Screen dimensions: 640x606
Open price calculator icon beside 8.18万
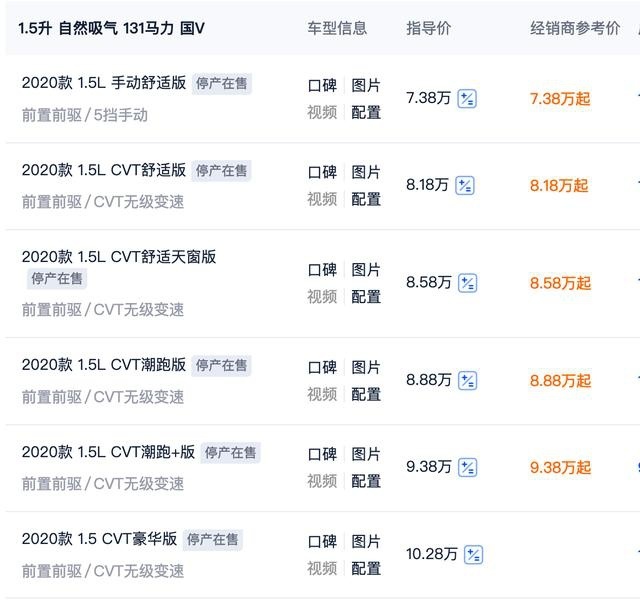point(464,186)
